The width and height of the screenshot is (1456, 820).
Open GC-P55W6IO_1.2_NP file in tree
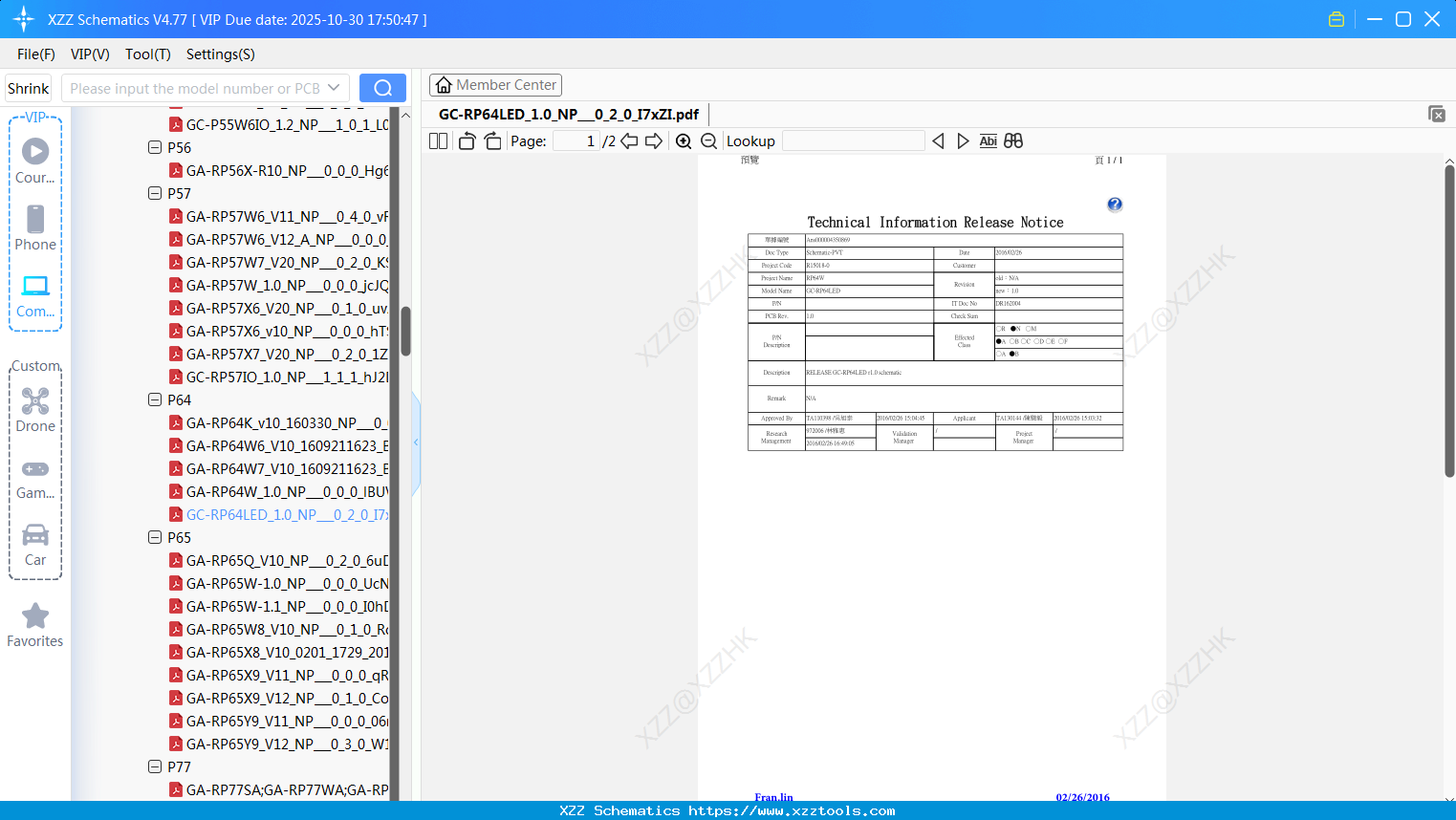click(279, 124)
